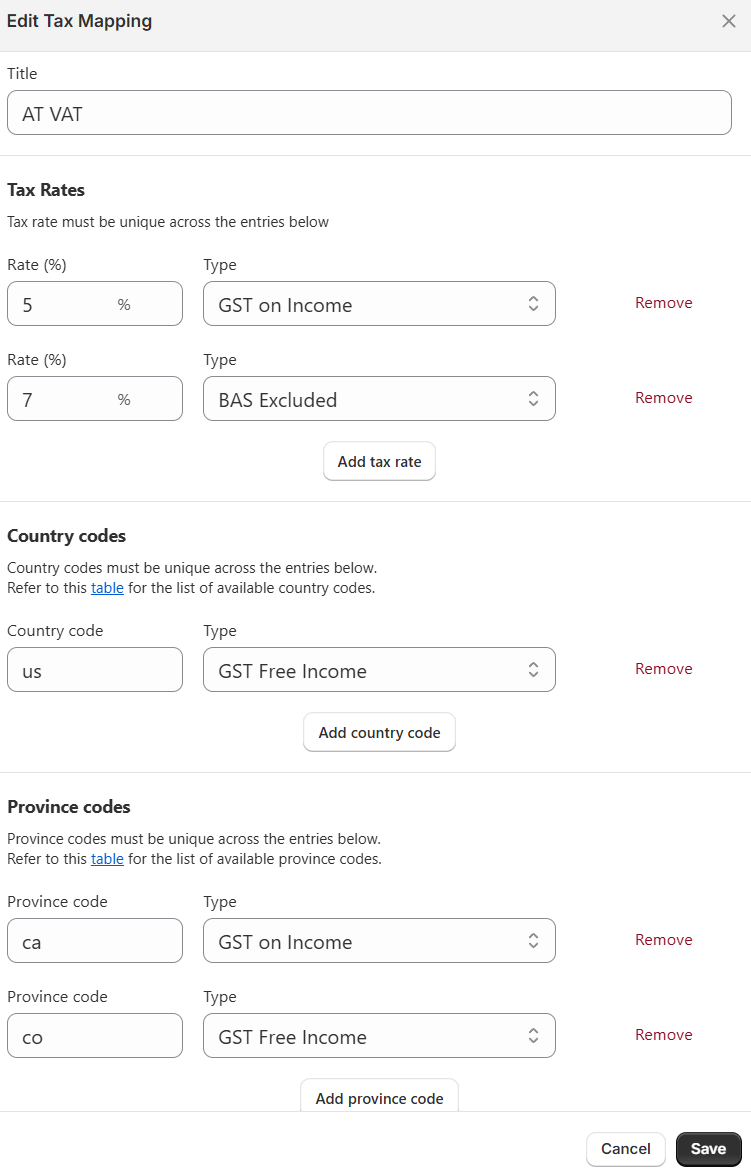
Task: Remove the us country code row
Action: 663,669
